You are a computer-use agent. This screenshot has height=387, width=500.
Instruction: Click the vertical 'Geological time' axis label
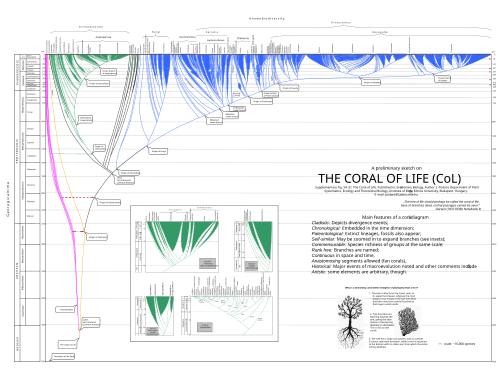tap(8, 199)
